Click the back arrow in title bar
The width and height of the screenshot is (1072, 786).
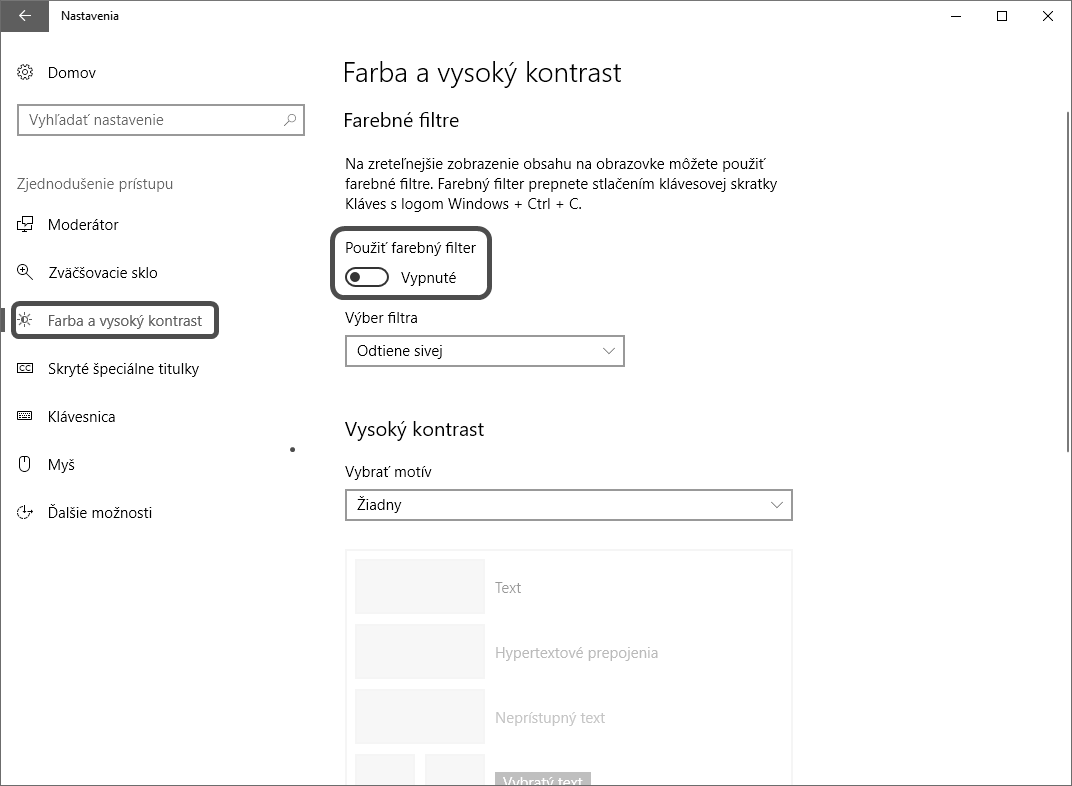point(24,16)
